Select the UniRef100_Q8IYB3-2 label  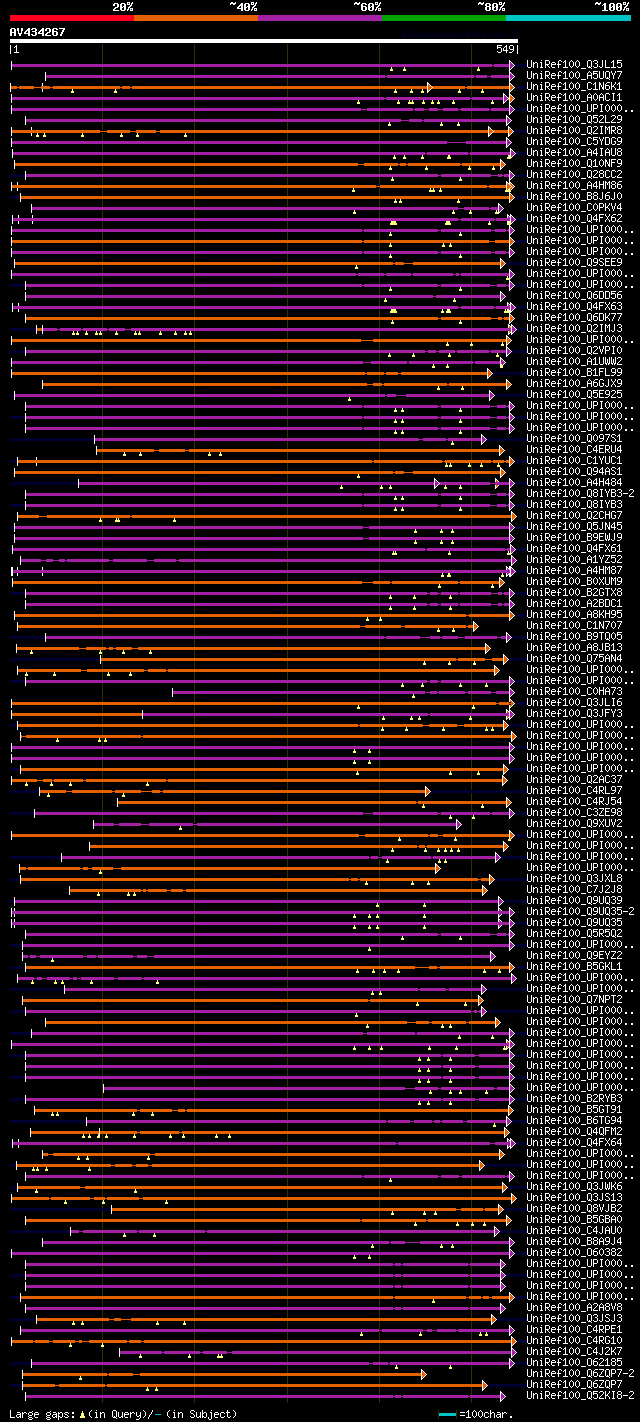click(x=580, y=493)
